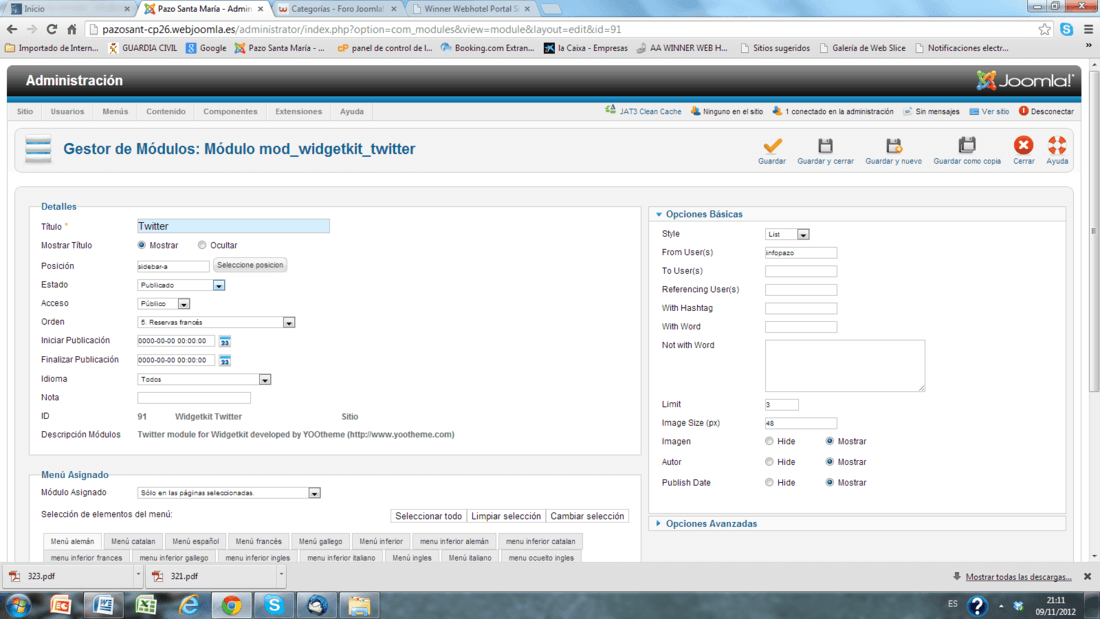Screen dimensions: 1100x619
Task: Bookmark page with star icon
Action: (1045, 29)
